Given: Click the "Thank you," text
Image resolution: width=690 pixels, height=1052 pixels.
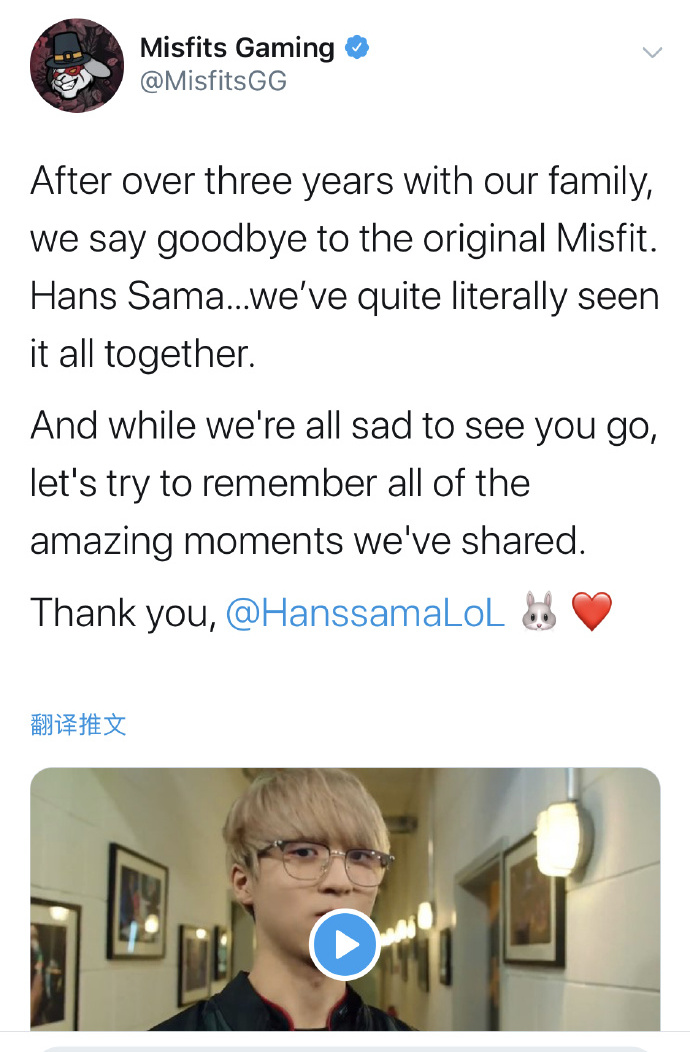Looking at the screenshot, I should [x=124, y=613].
